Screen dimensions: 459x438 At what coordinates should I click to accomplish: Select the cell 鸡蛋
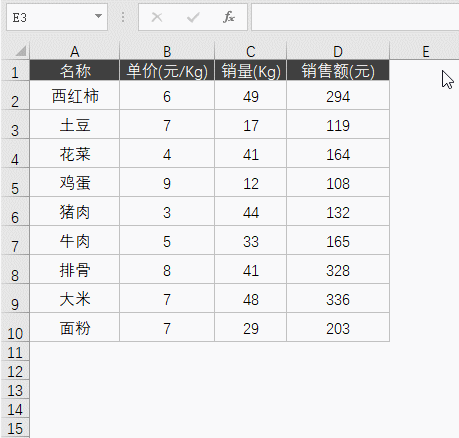pyautogui.click(x=75, y=182)
